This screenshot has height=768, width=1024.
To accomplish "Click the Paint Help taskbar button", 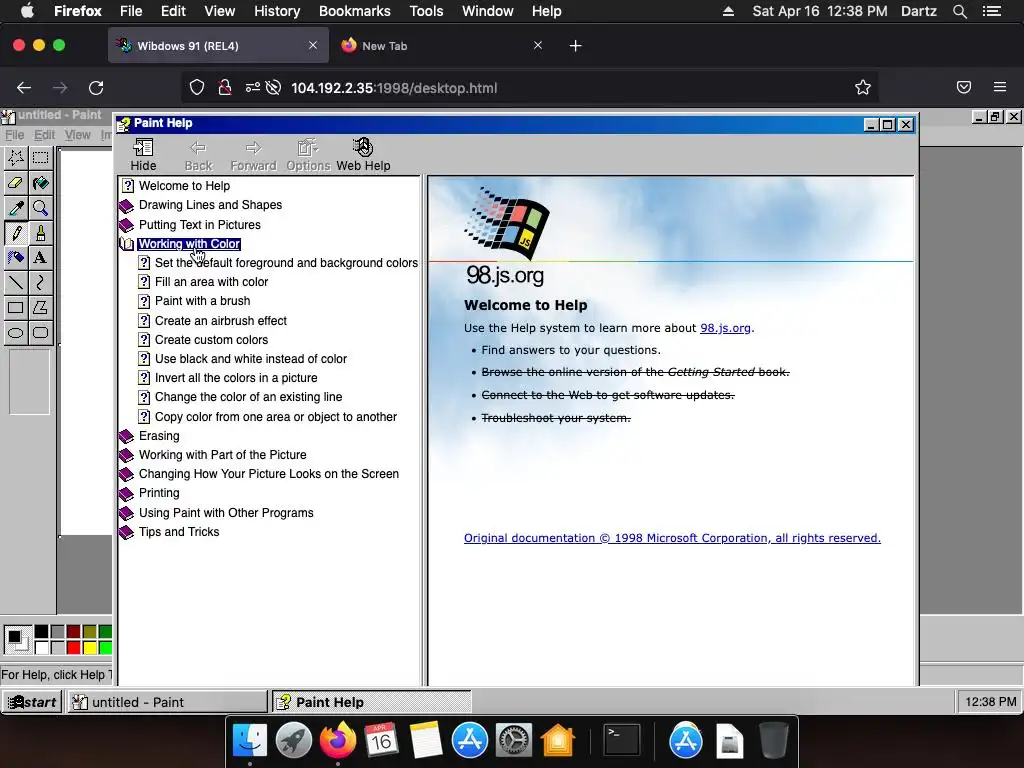I will pos(372,702).
